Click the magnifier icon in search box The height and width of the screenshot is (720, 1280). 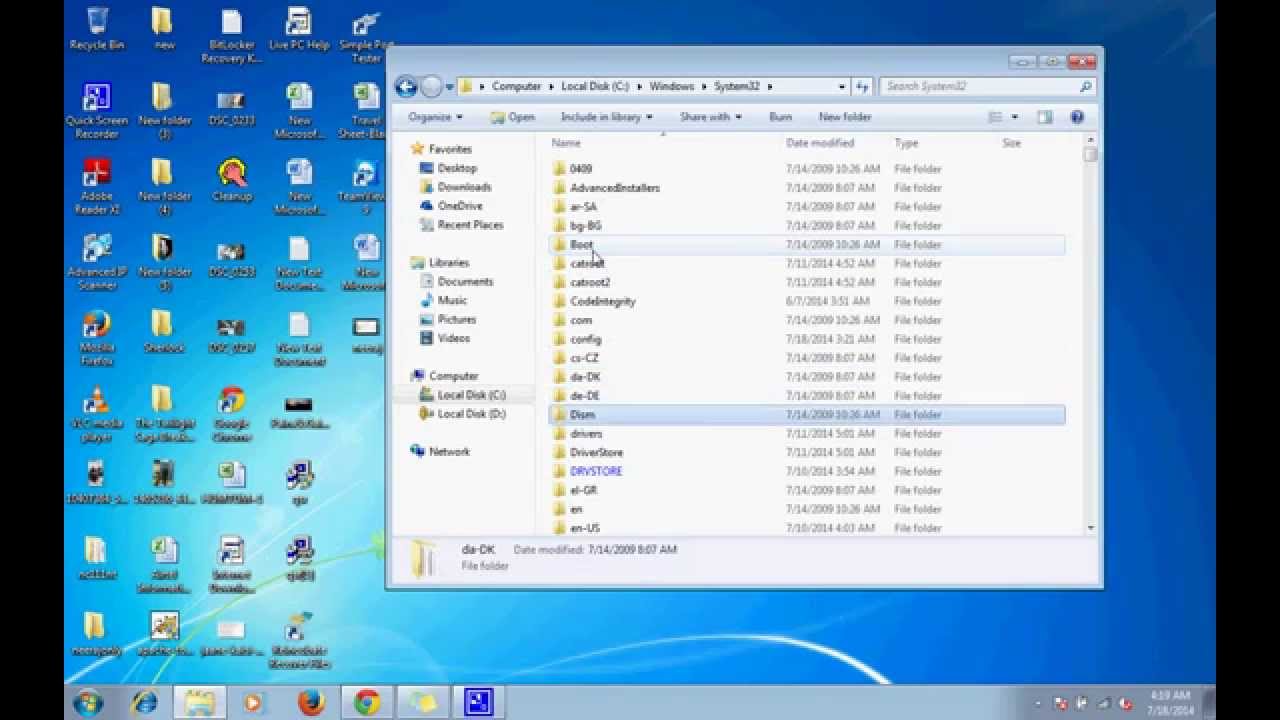[1085, 87]
